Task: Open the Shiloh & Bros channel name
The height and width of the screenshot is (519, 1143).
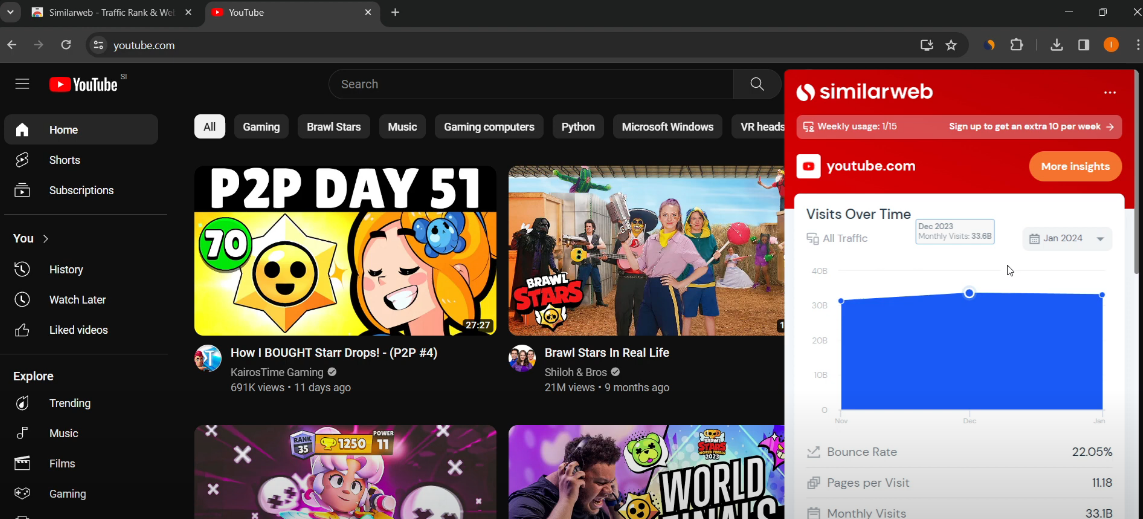Action: point(577,372)
